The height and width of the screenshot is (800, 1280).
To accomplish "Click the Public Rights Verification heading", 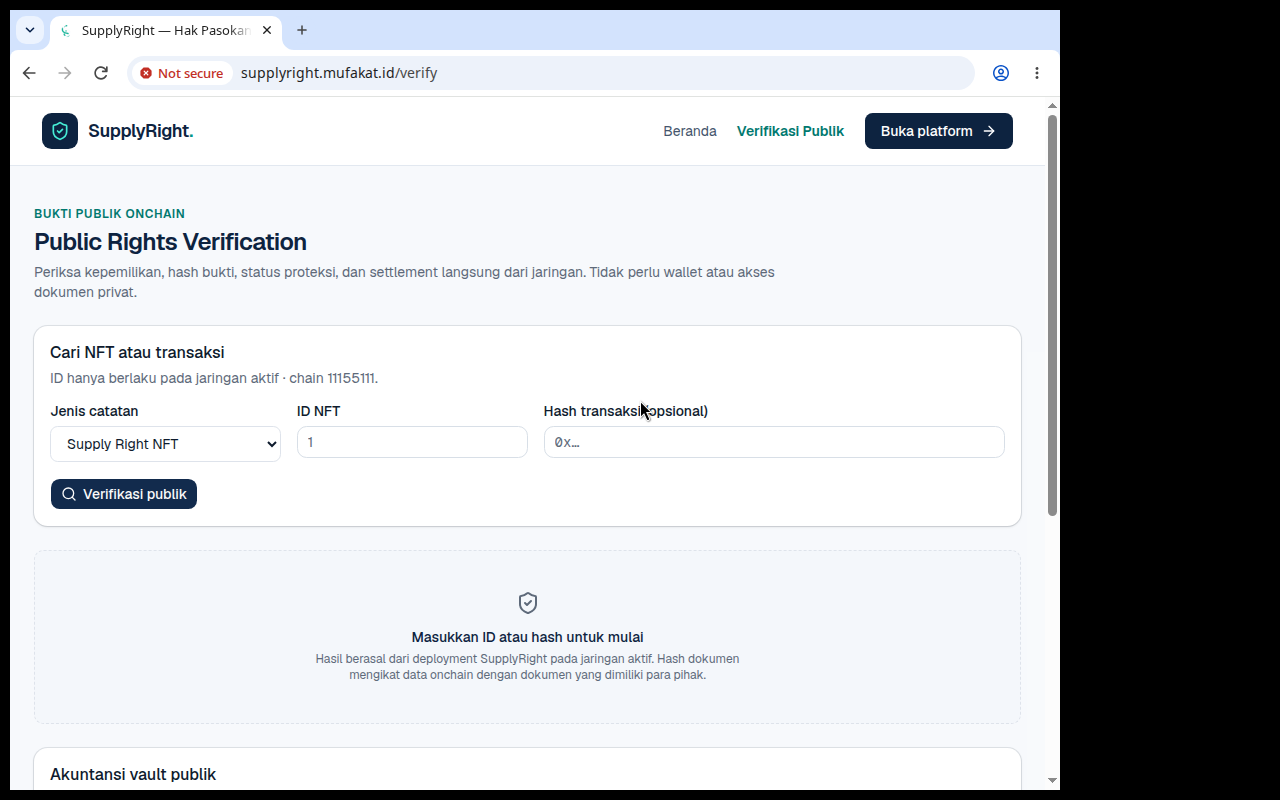I will click(x=170, y=242).
